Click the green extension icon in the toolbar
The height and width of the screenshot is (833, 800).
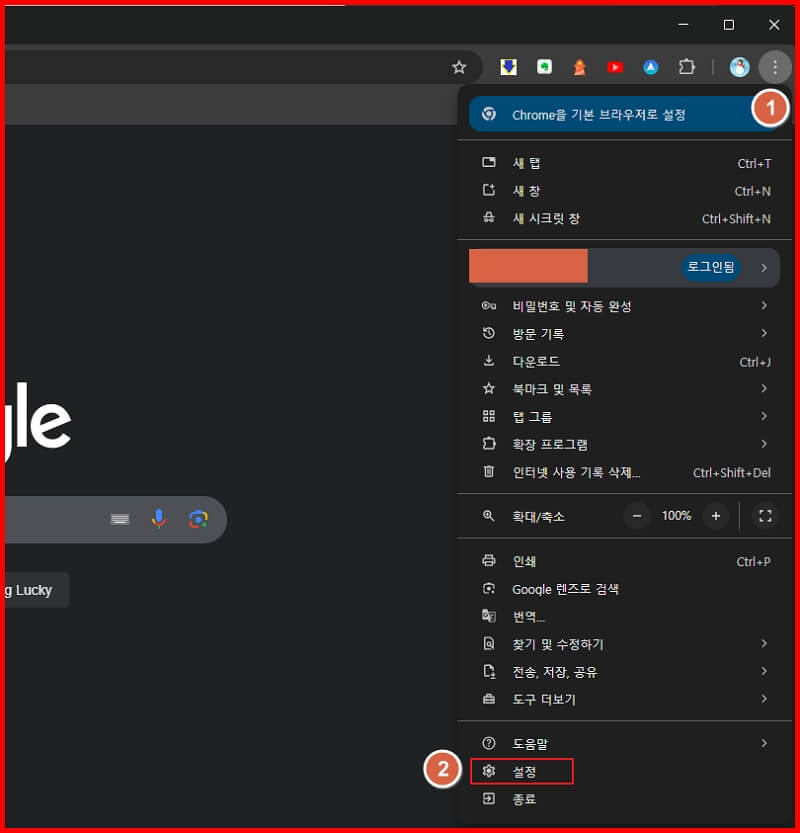point(544,67)
